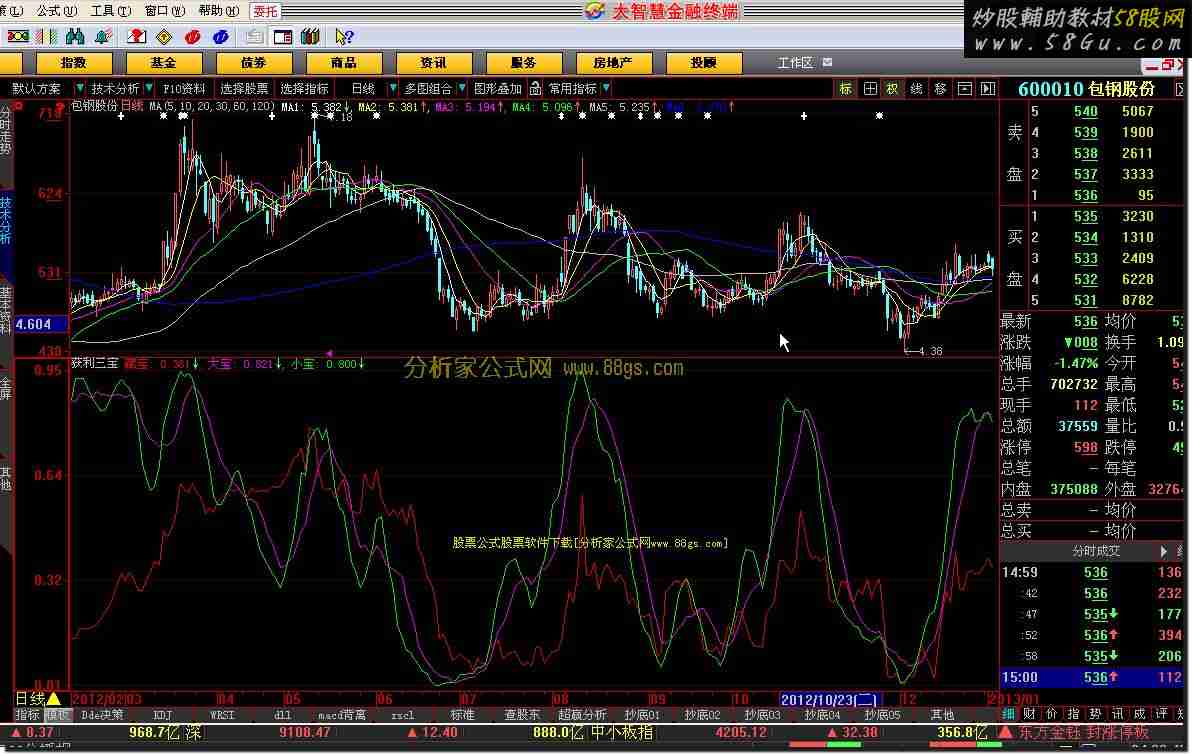This screenshot has width=1192, height=755.
Task: Switch to the KDJ indicator tab
Action: (163, 715)
